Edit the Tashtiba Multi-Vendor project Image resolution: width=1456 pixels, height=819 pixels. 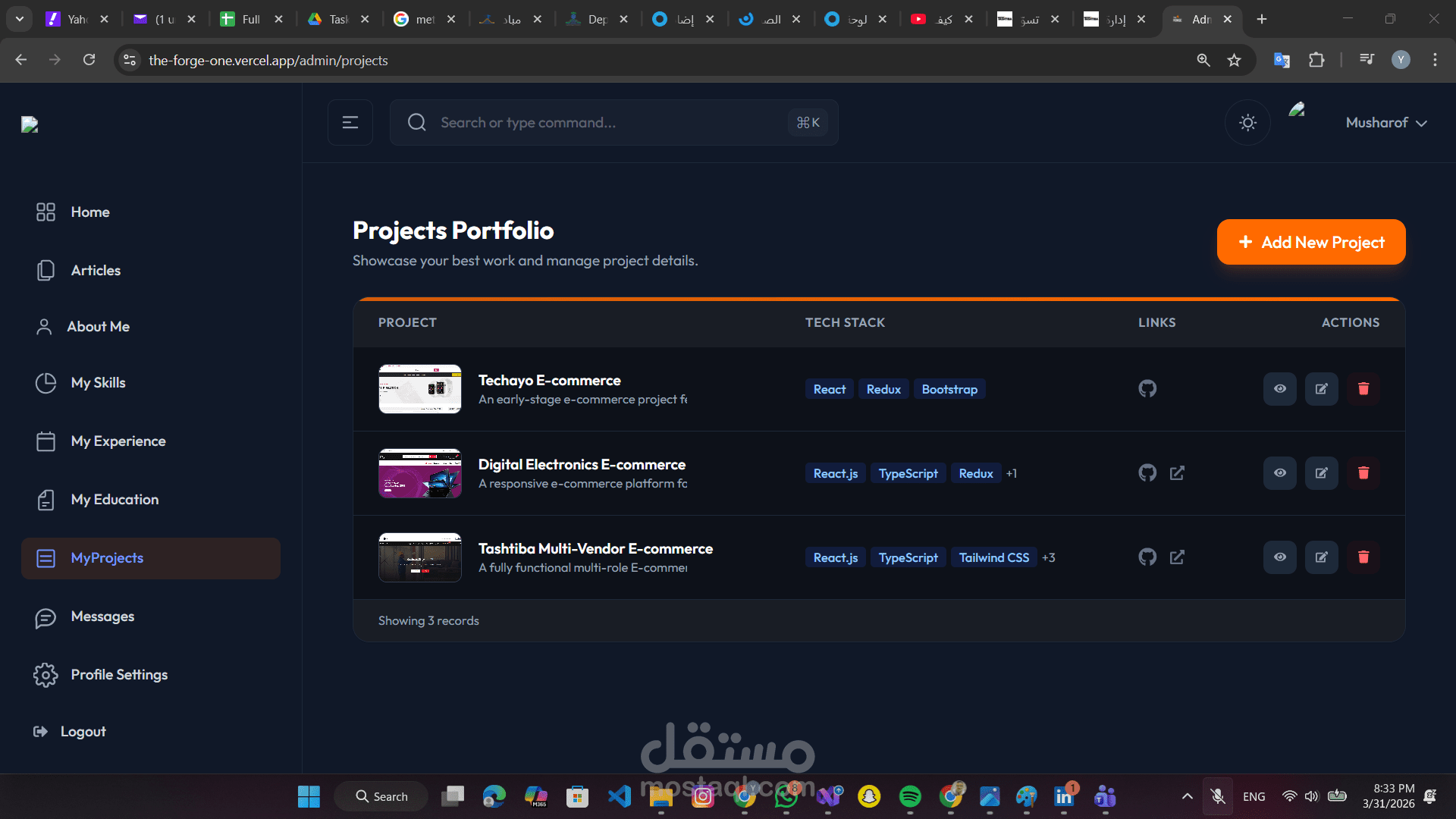1321,557
